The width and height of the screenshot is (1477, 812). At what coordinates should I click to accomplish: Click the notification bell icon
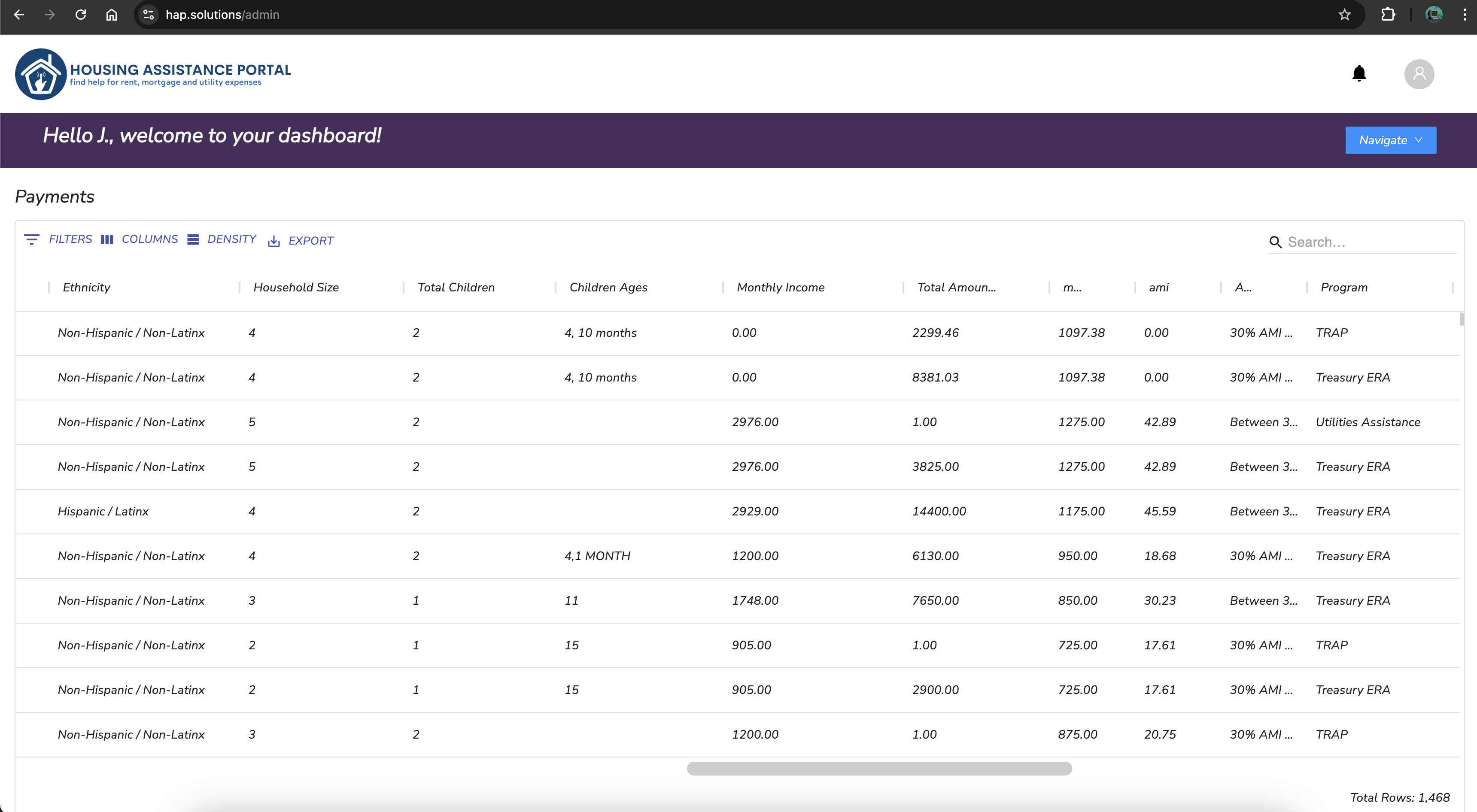pos(1359,73)
